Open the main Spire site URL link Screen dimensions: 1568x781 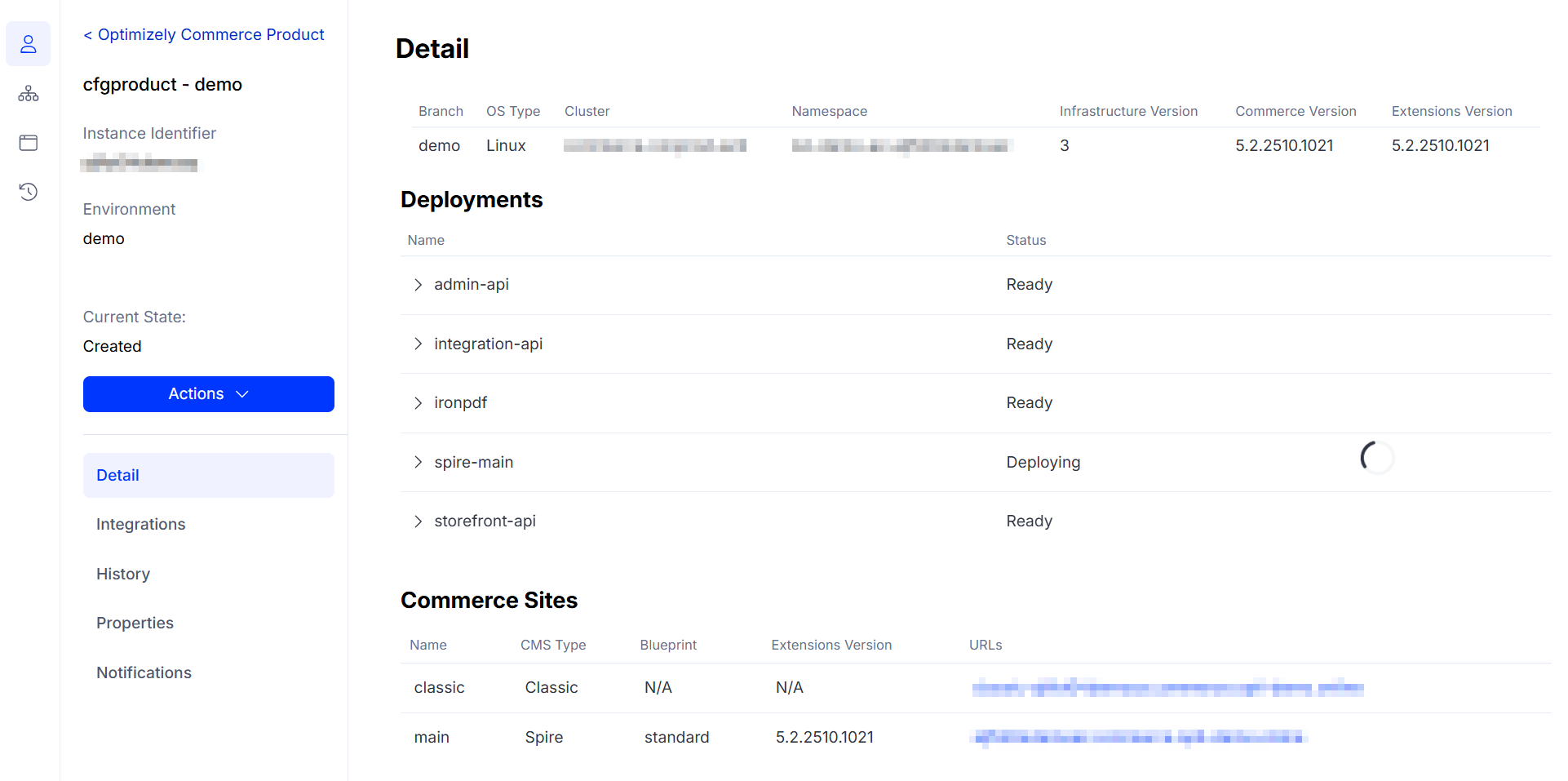point(1138,738)
